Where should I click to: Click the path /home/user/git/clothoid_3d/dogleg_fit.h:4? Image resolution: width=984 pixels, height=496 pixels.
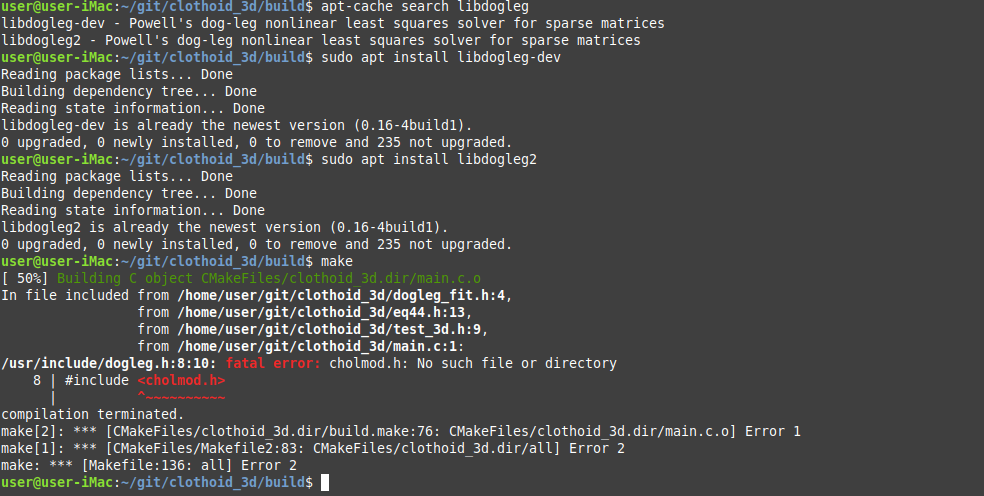[345, 295]
